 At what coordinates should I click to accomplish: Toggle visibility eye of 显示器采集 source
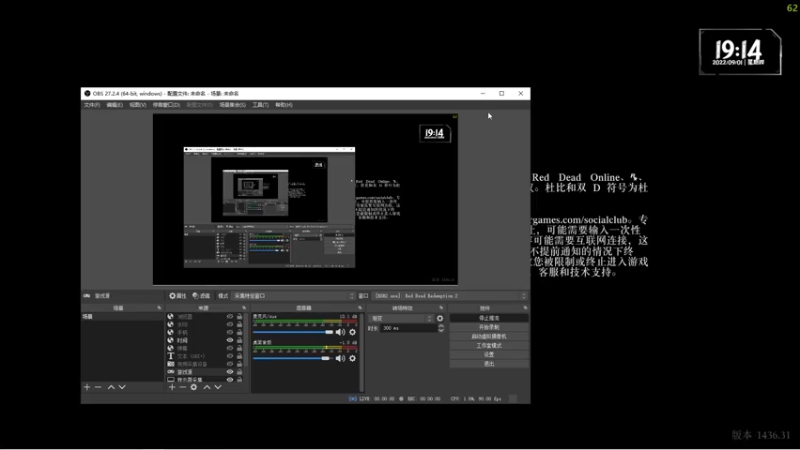[x=230, y=380]
